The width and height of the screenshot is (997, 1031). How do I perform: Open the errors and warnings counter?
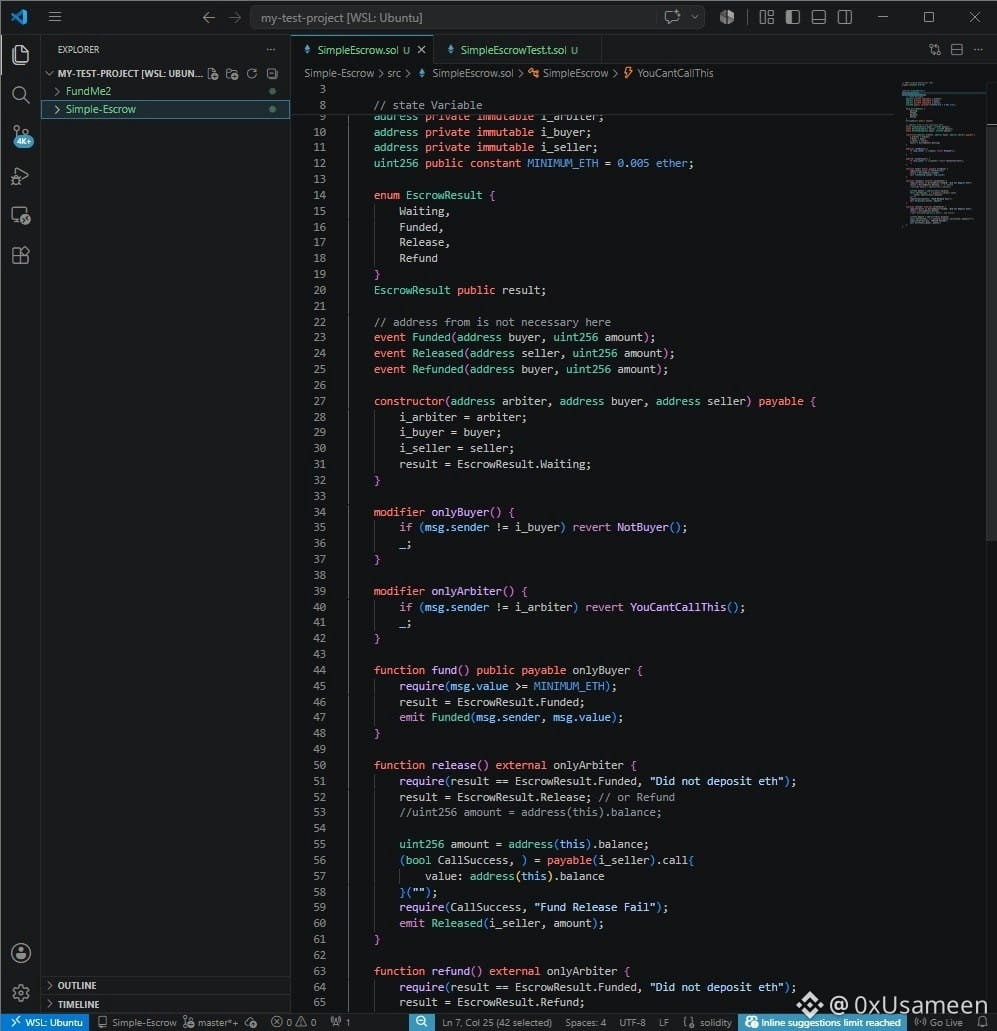294,1022
